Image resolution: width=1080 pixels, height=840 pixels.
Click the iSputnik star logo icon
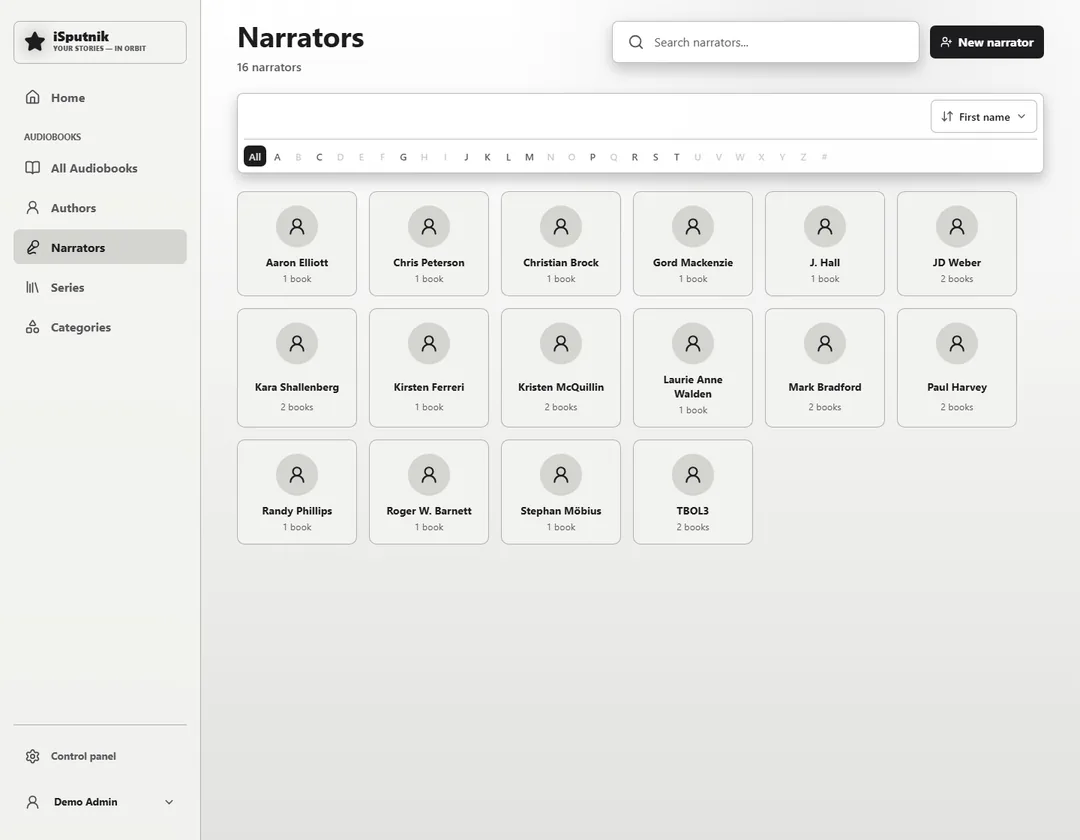34,42
